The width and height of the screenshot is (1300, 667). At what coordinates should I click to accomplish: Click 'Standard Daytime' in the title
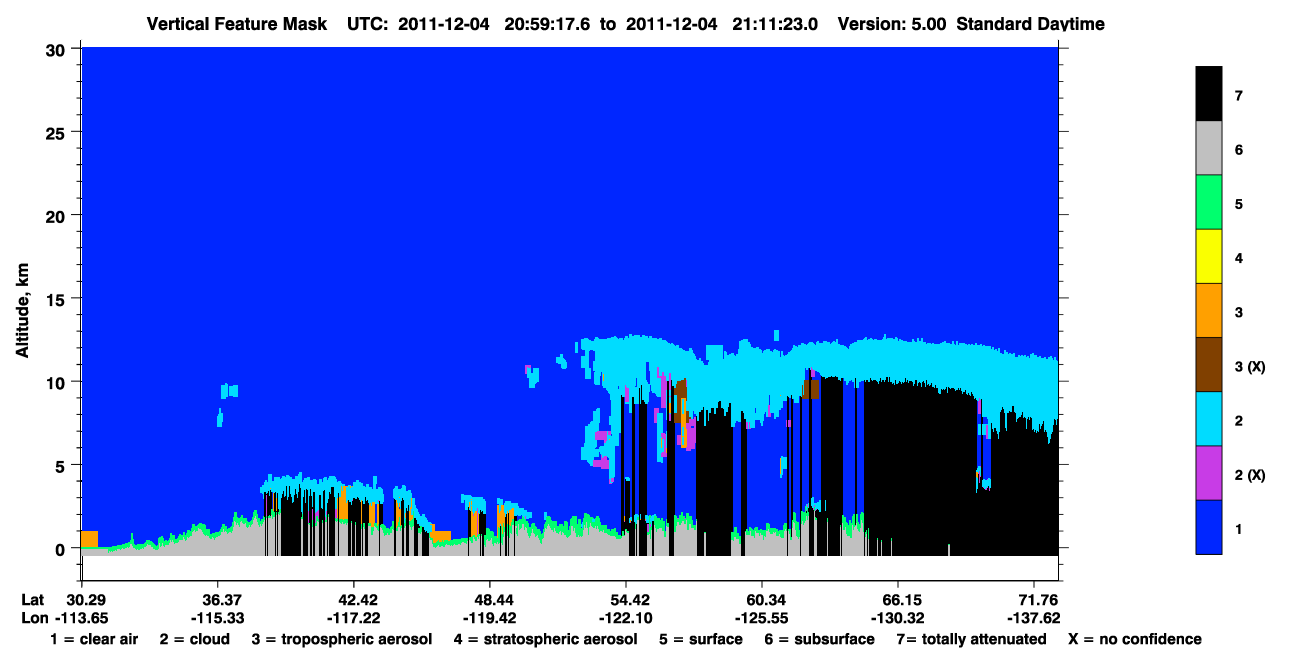pyautogui.click(x=1030, y=24)
